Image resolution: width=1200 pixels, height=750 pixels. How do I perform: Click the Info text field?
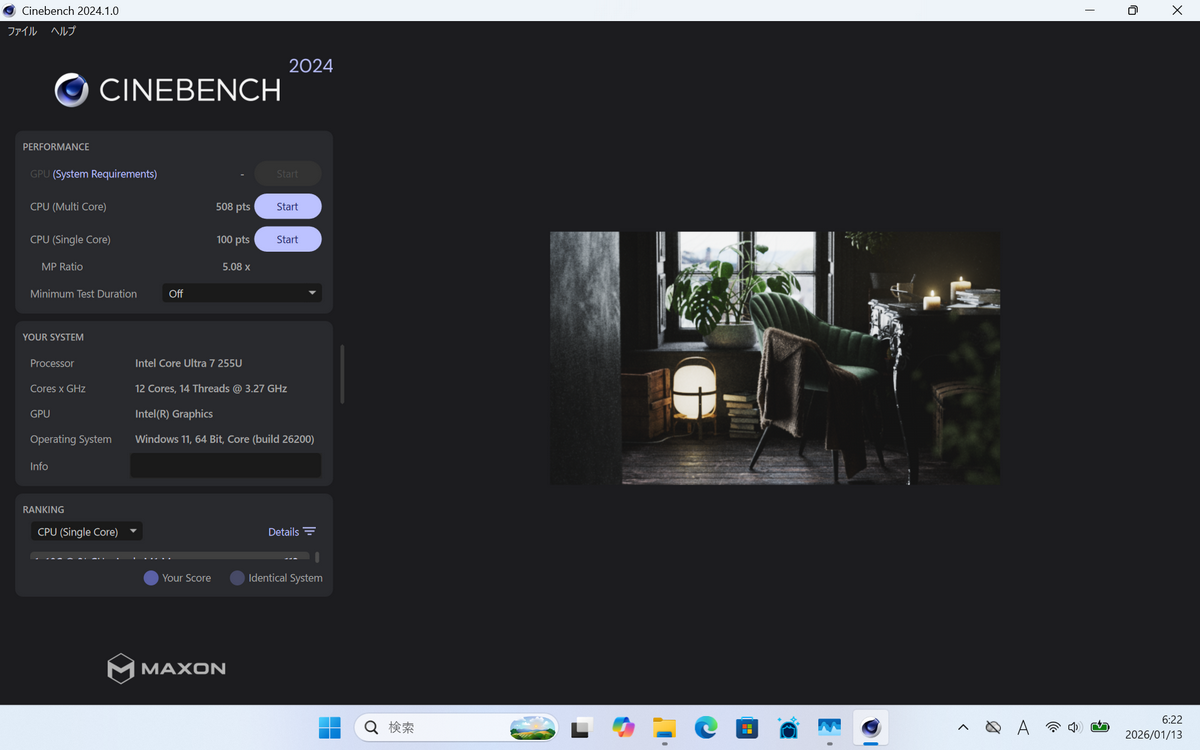click(x=226, y=465)
